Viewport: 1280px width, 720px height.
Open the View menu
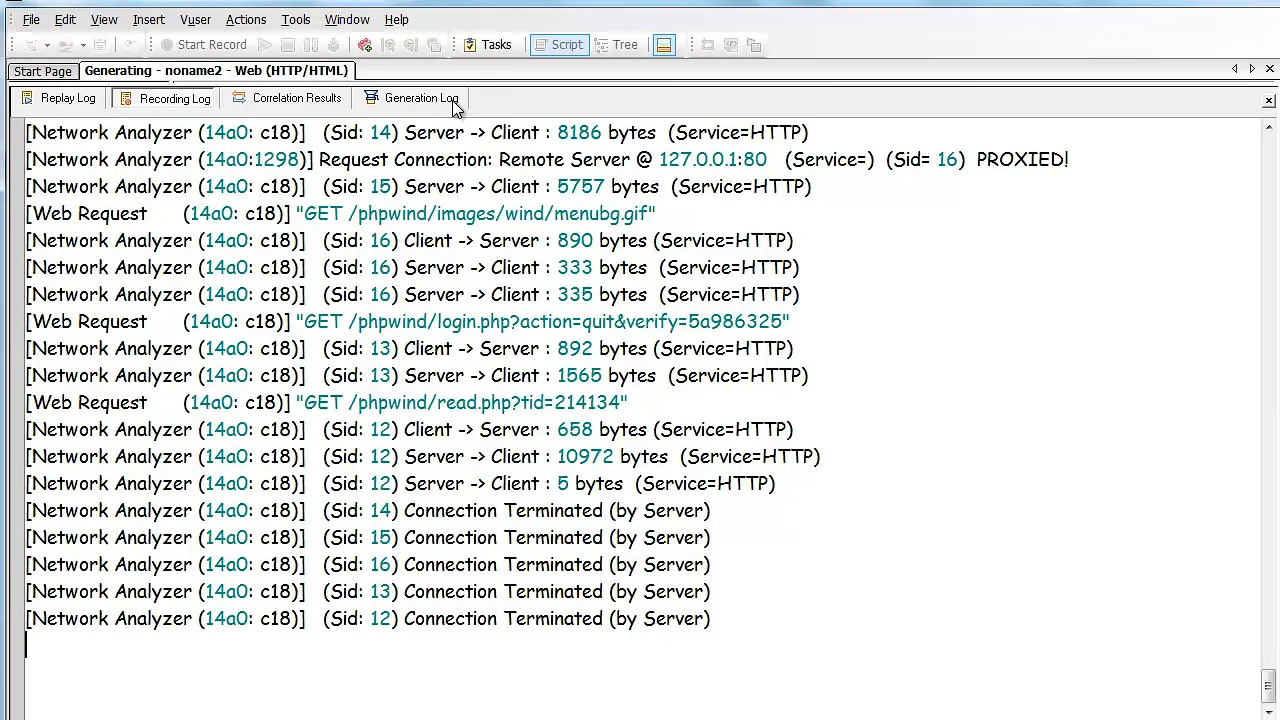pos(104,19)
